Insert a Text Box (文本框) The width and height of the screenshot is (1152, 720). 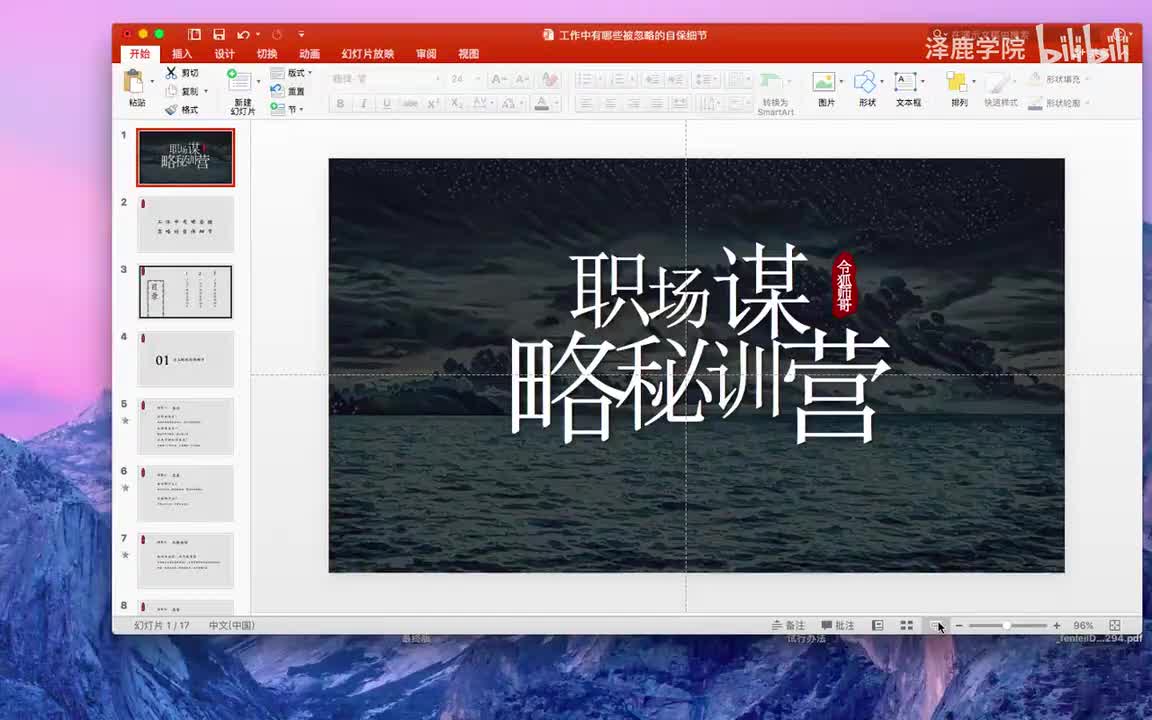905,82
